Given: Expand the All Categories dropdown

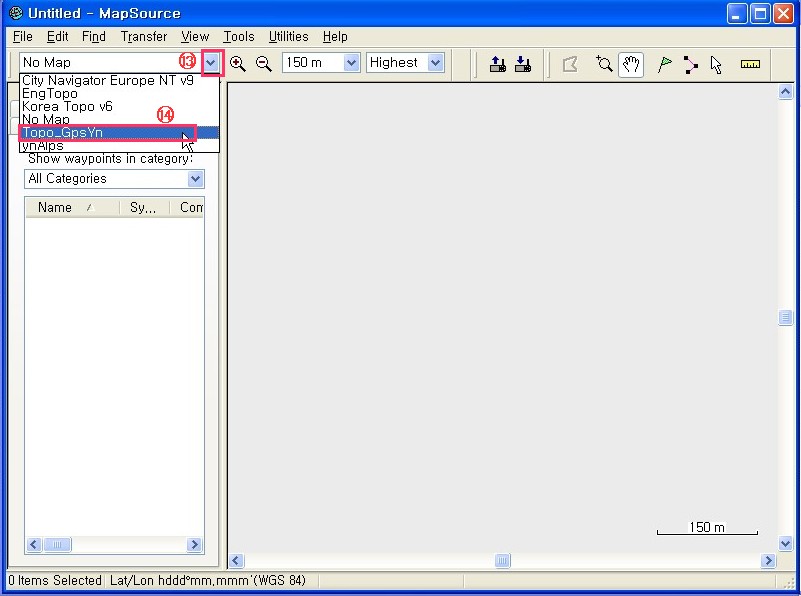Looking at the screenshot, I should (195, 179).
